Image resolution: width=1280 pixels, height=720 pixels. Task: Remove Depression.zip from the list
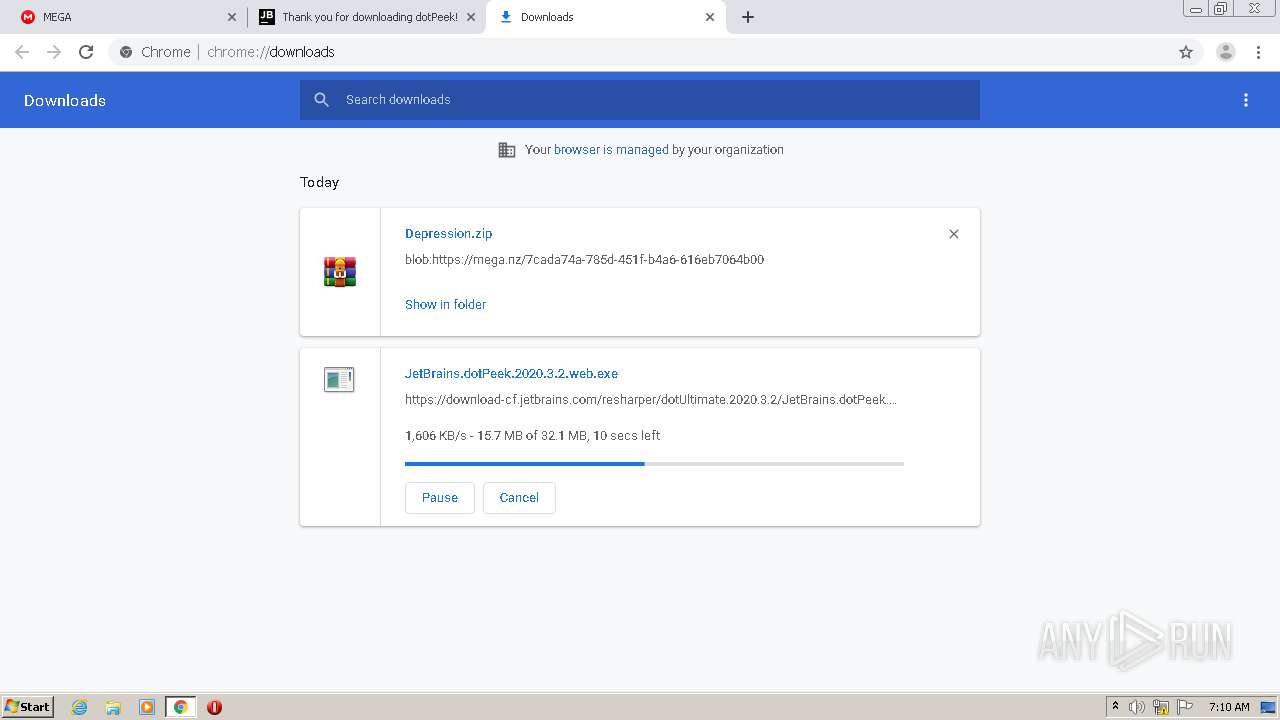tap(954, 234)
